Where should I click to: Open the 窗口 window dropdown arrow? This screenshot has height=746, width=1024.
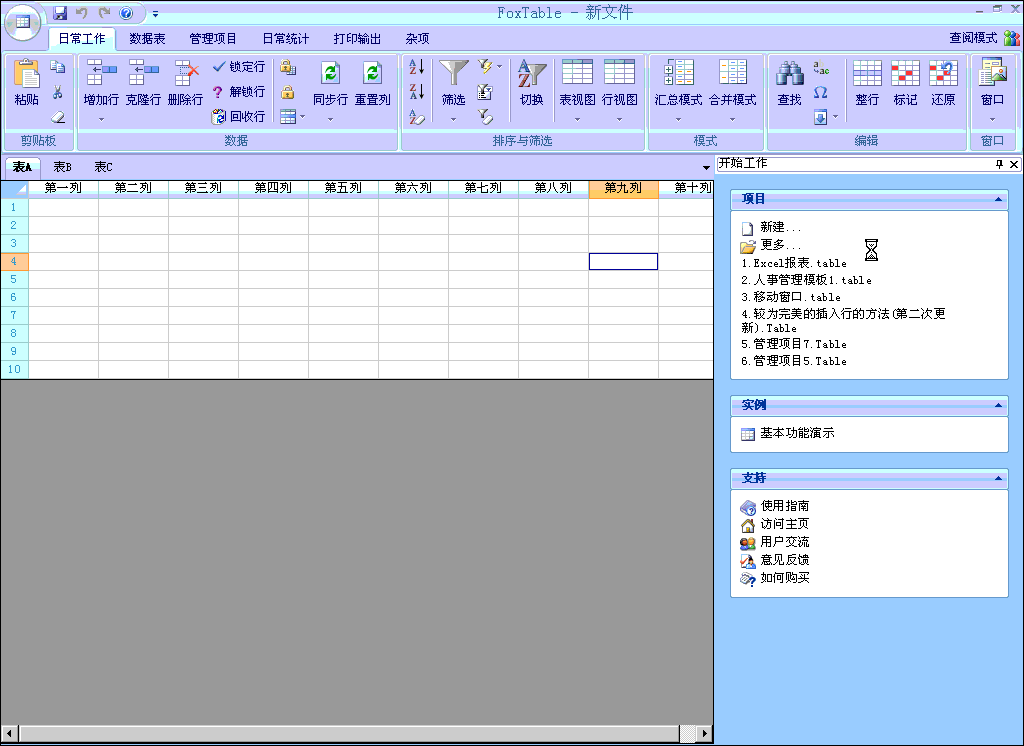coord(992,120)
